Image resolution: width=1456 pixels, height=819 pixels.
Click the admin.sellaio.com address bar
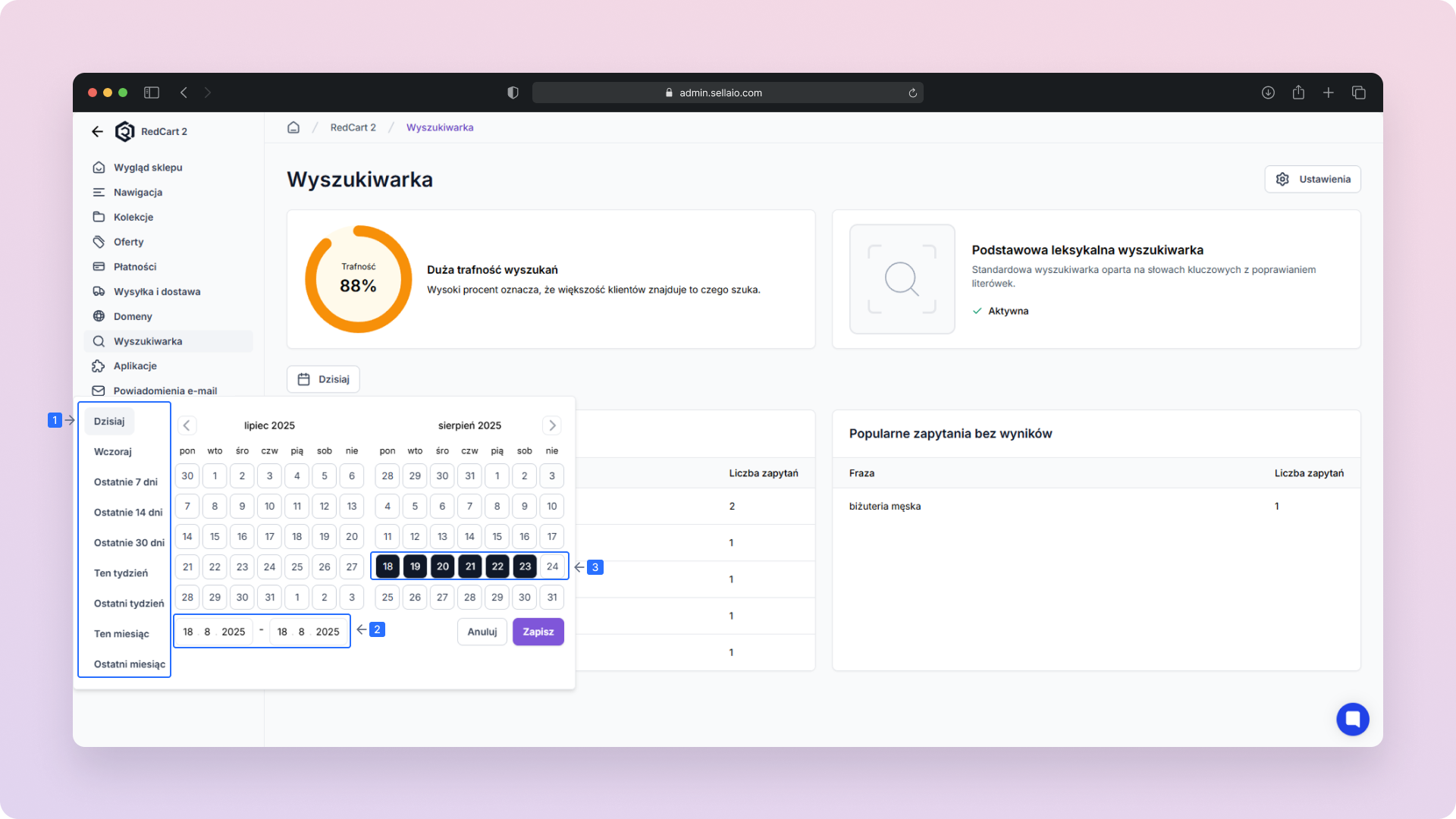[727, 93]
